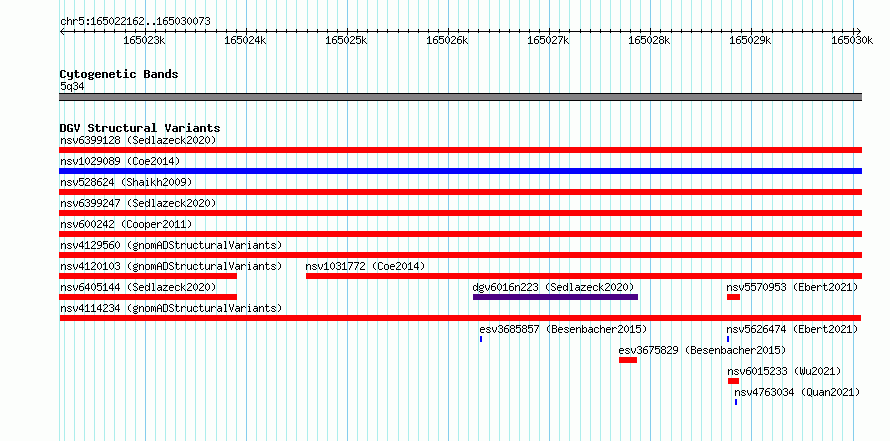Select the red bar under nsv528624
Screen dimensions: 890x441
click(x=460, y=192)
